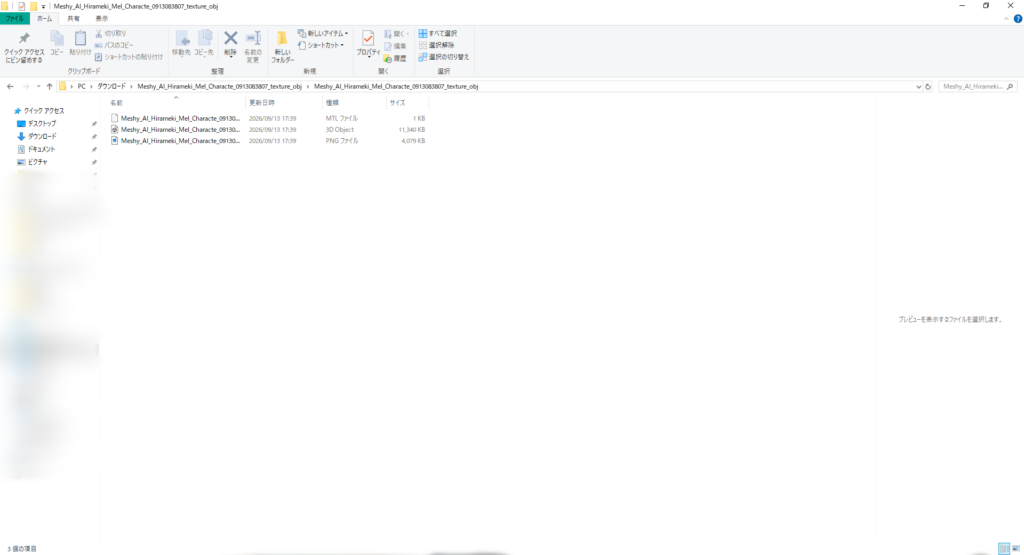Click 履歴 (History) in ribbon

395,58
